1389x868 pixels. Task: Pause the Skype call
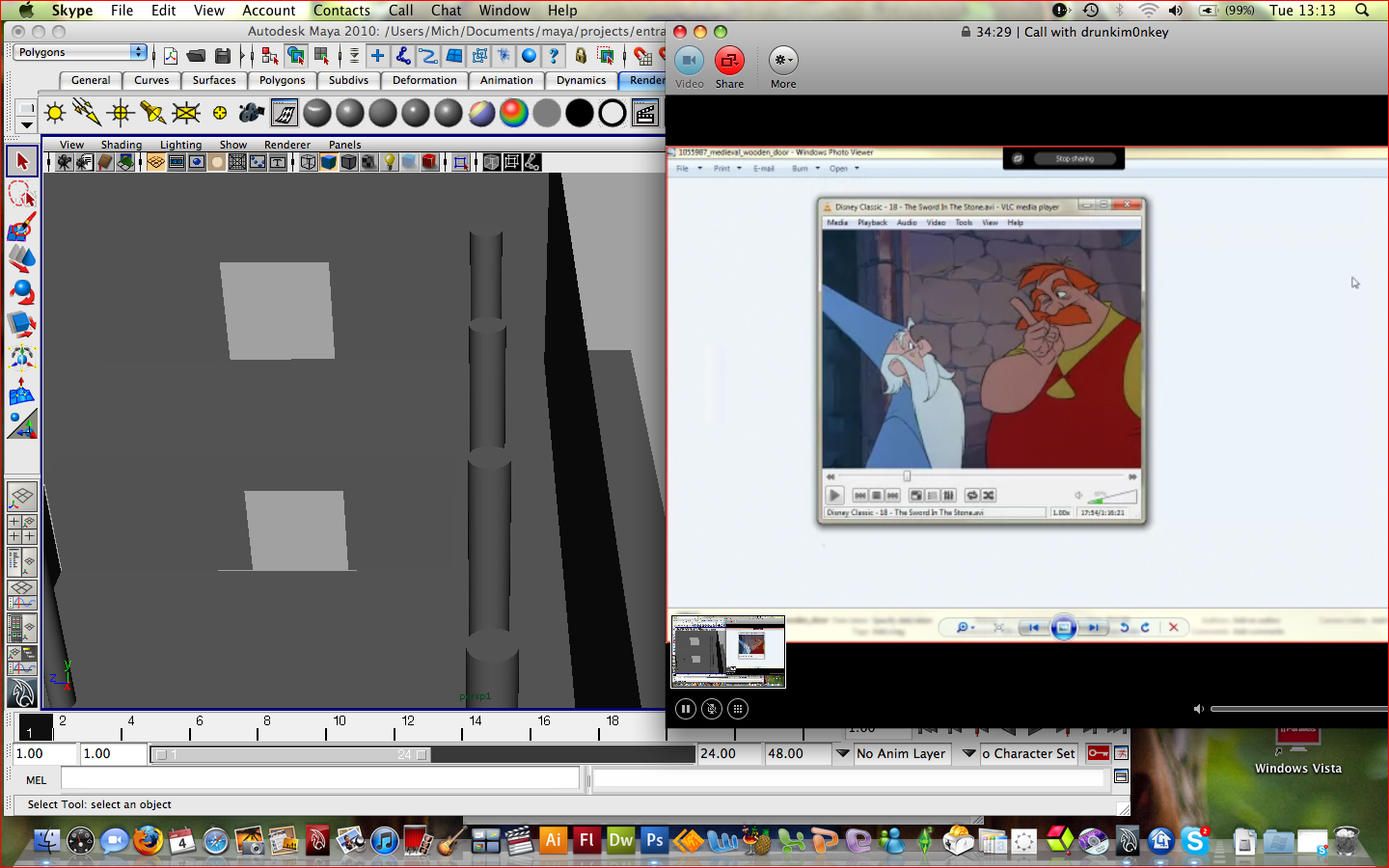tap(685, 709)
